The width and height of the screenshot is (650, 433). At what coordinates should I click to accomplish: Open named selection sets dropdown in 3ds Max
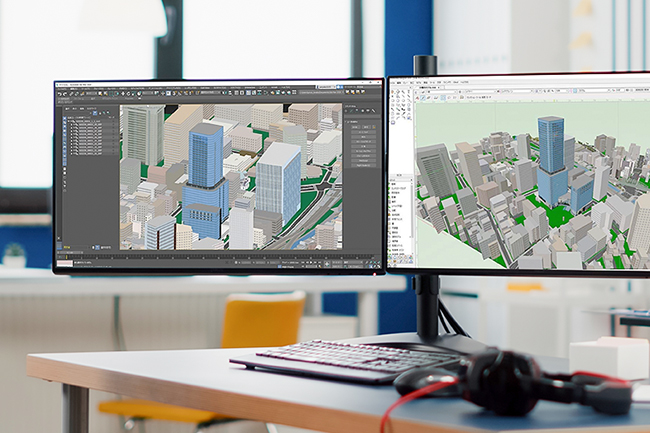tap(211, 93)
